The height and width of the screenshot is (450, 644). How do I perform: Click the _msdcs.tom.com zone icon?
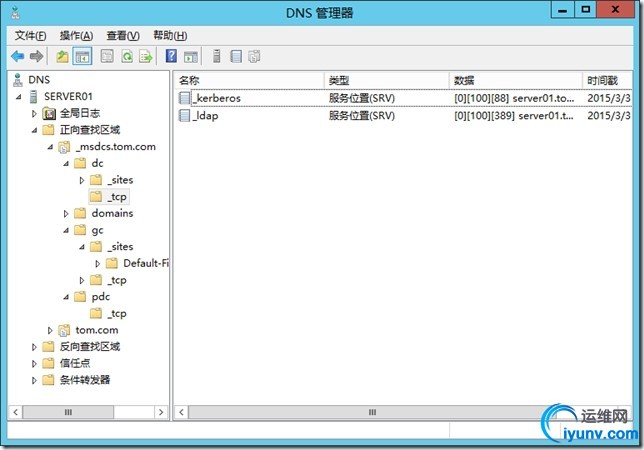pos(64,147)
